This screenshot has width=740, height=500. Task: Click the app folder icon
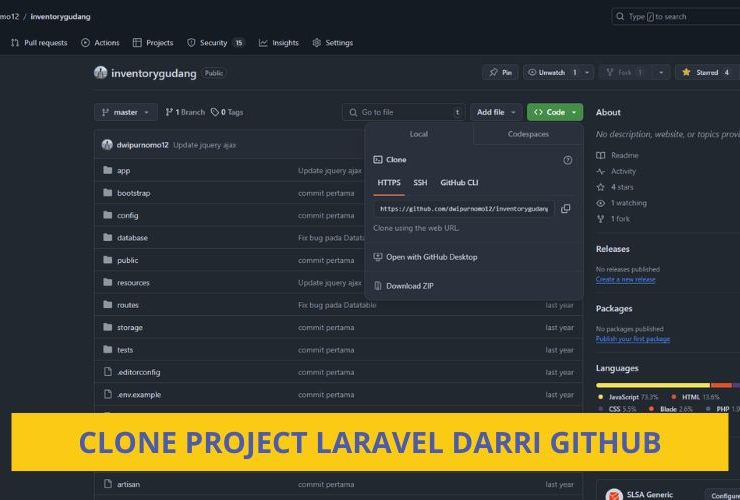click(108, 170)
